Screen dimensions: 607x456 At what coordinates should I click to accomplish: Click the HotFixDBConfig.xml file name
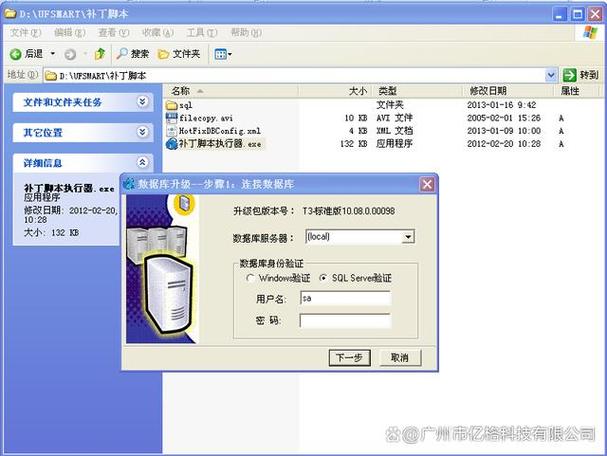[x=219, y=131]
